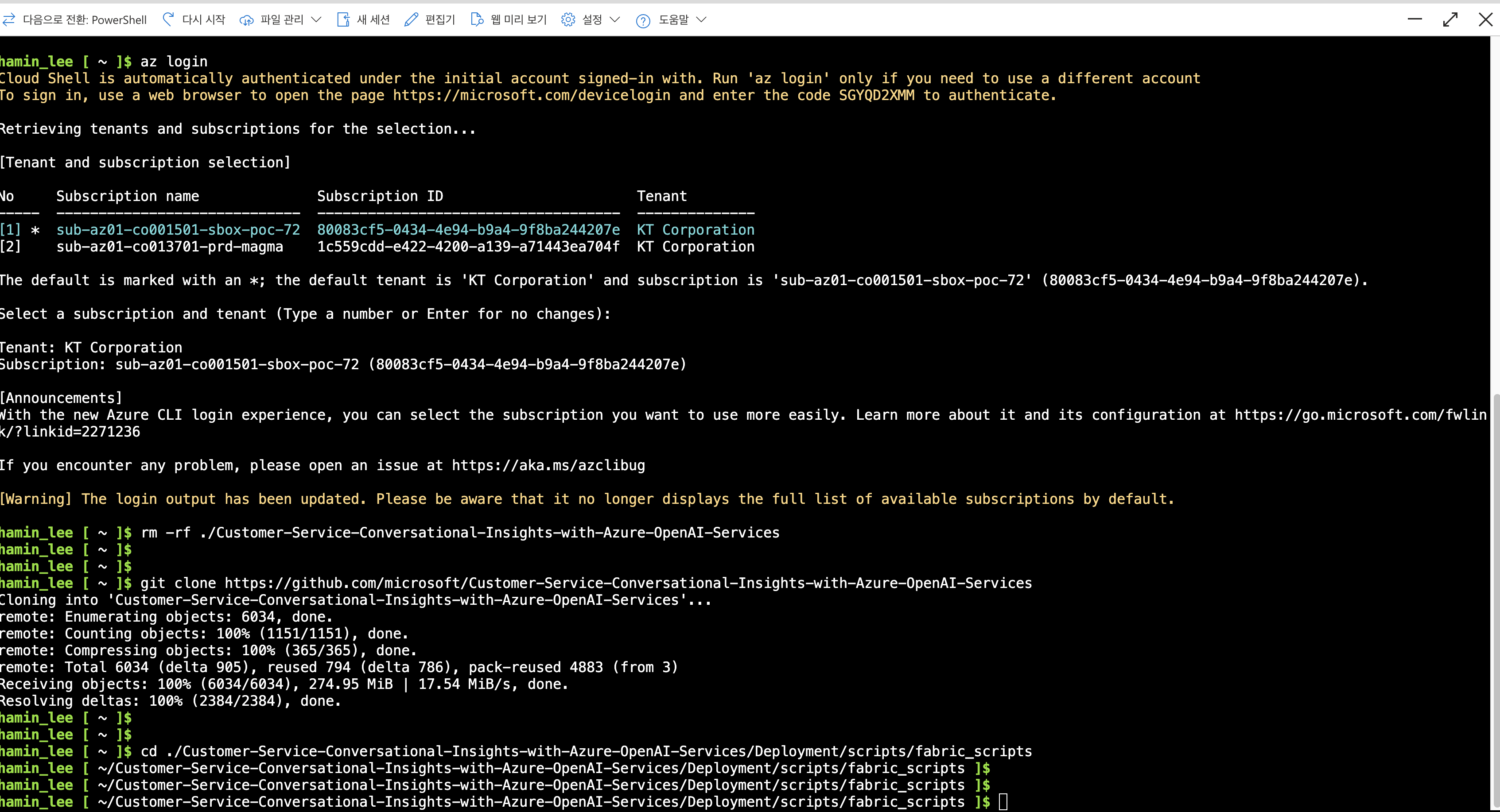The image size is (1500, 812).
Task: Click subscription name sub-az01-co013701-prd-magma
Action: pyautogui.click(x=170, y=246)
